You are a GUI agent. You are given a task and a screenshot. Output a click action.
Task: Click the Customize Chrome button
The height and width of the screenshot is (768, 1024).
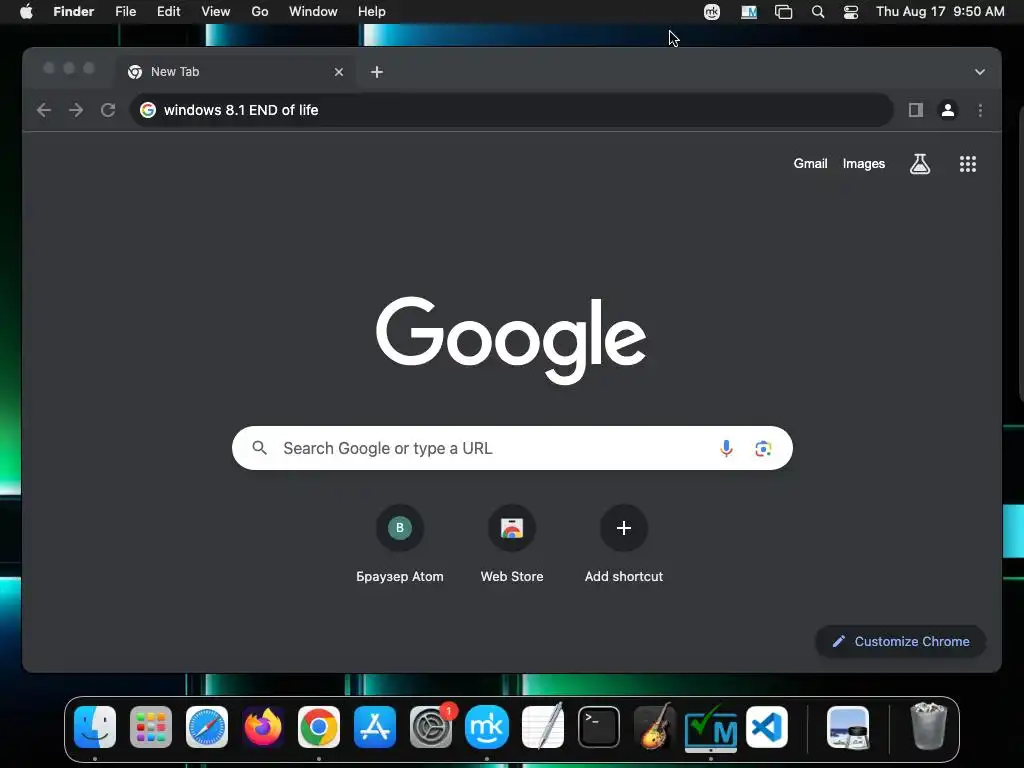[x=901, y=641]
